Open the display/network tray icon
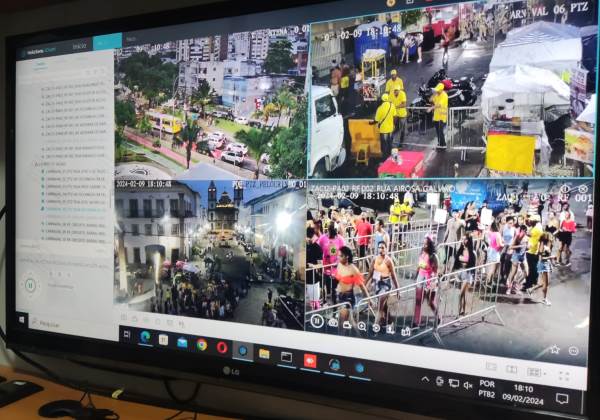 pyautogui.click(x=454, y=383)
